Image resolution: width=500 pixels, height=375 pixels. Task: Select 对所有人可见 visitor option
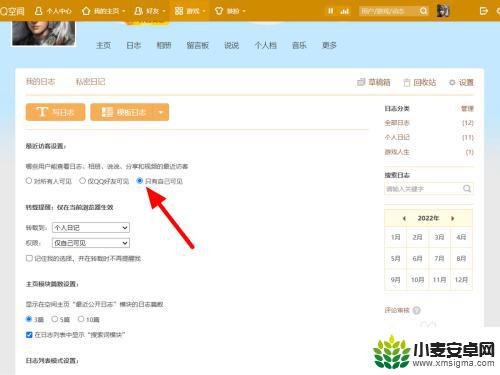[x=29, y=181]
